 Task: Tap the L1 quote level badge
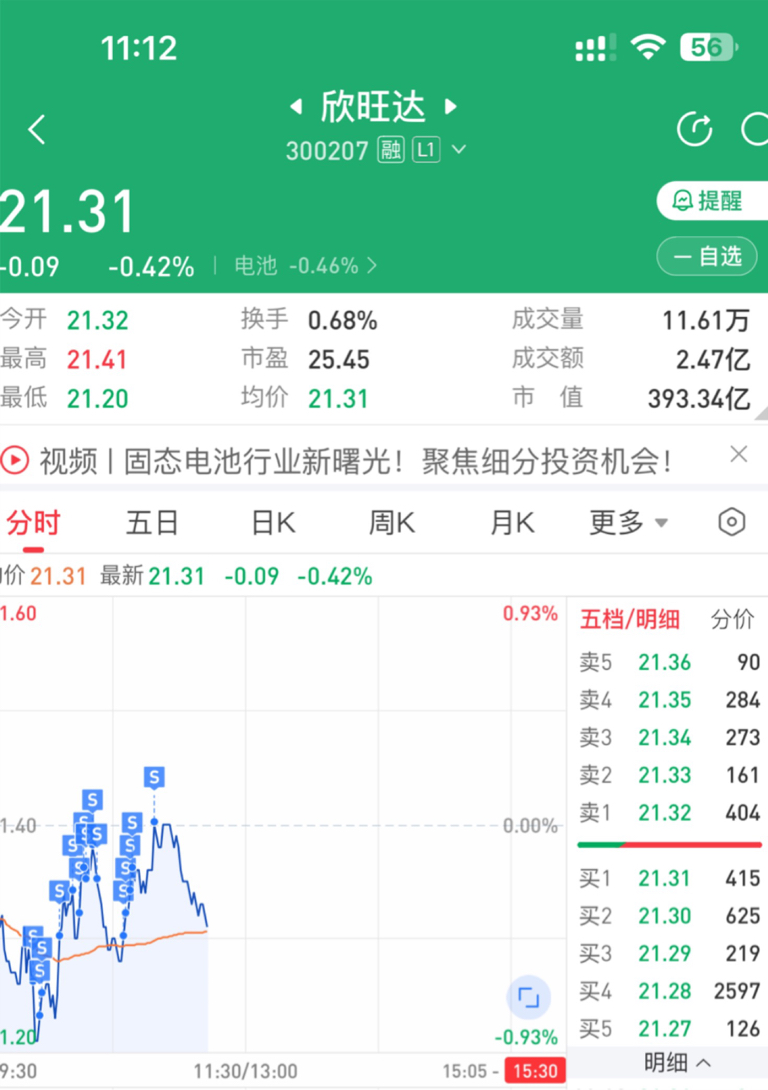pyautogui.click(x=427, y=149)
